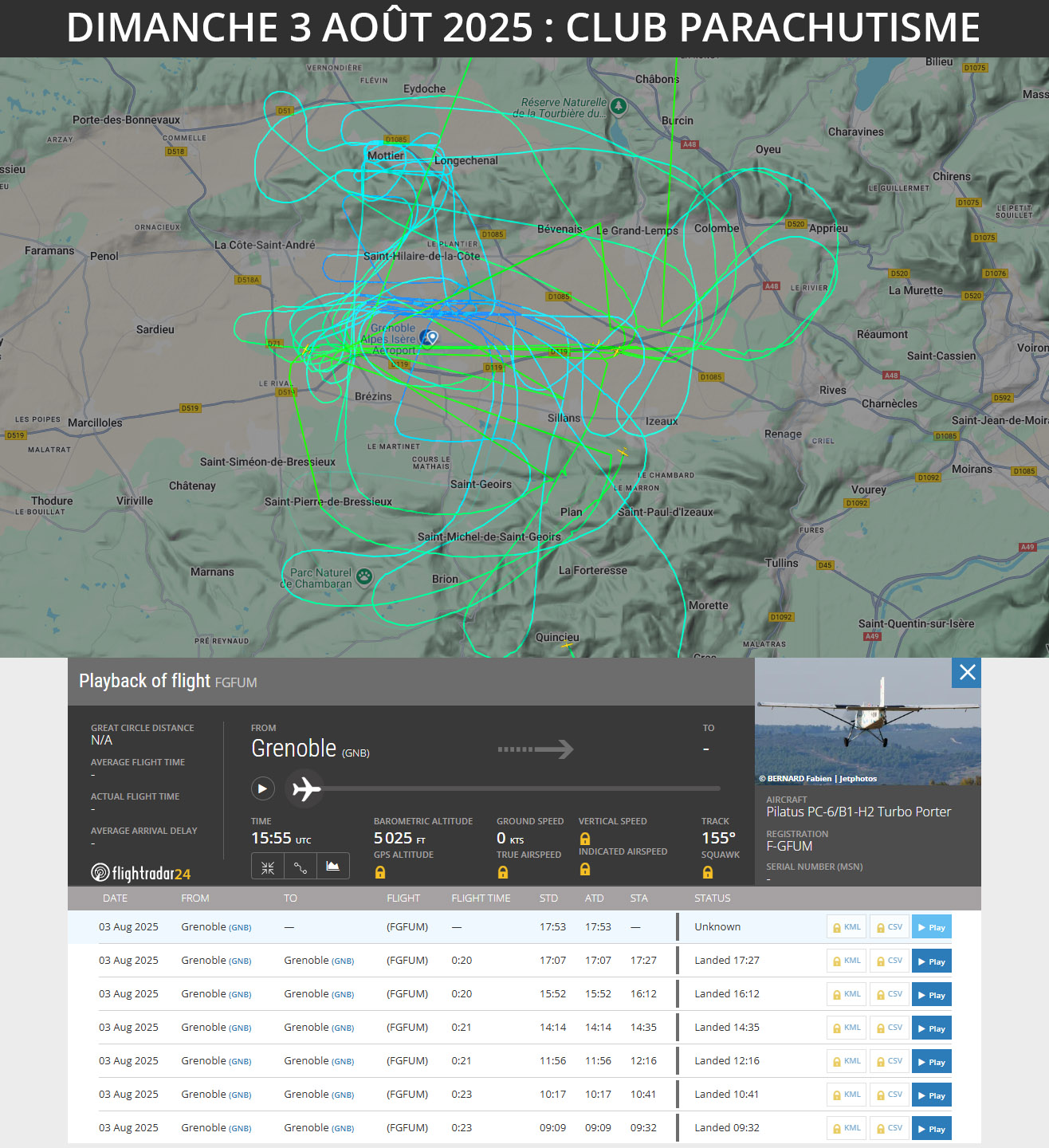Toggle the flight route path icon
This screenshot has width=1049, height=1148.
pyautogui.click(x=301, y=867)
